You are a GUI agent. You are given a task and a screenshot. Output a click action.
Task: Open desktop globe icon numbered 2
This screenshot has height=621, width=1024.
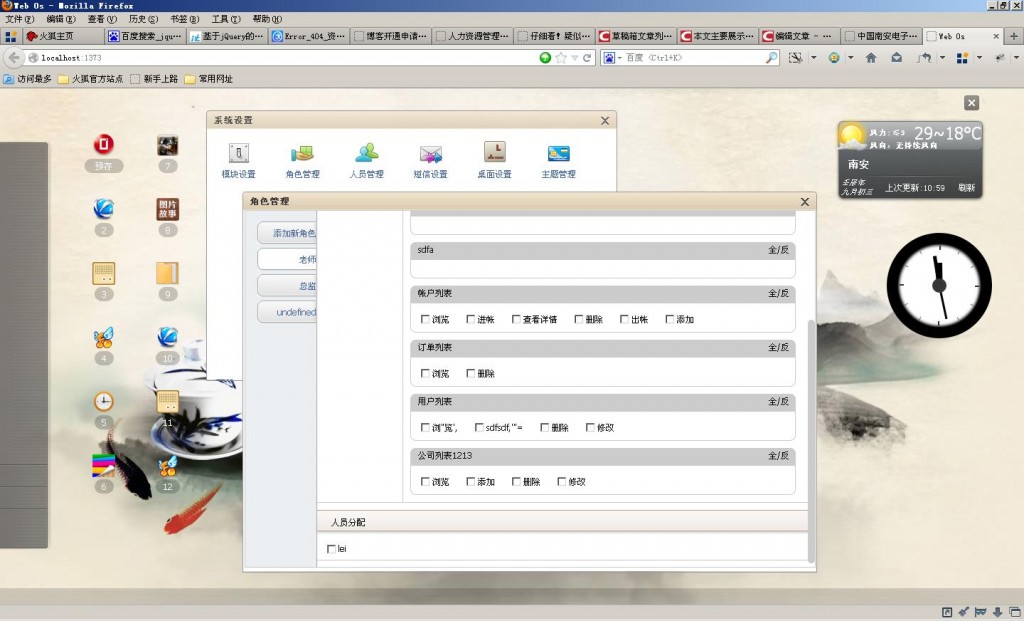point(103,208)
